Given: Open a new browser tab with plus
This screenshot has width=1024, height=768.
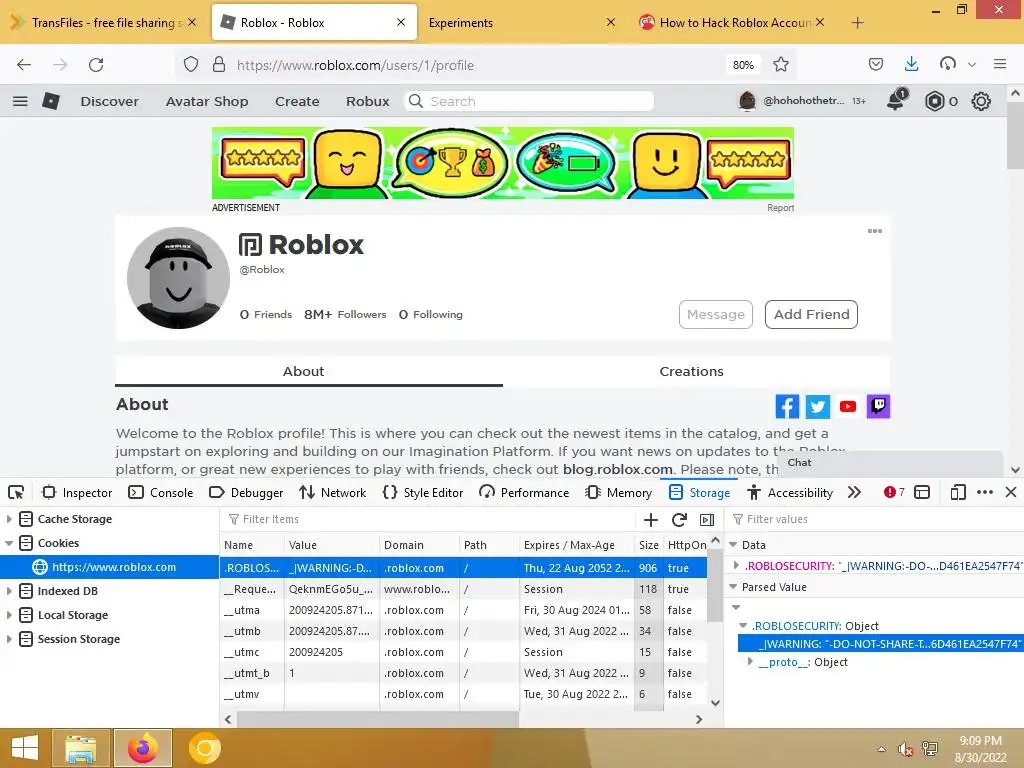Looking at the screenshot, I should [857, 23].
